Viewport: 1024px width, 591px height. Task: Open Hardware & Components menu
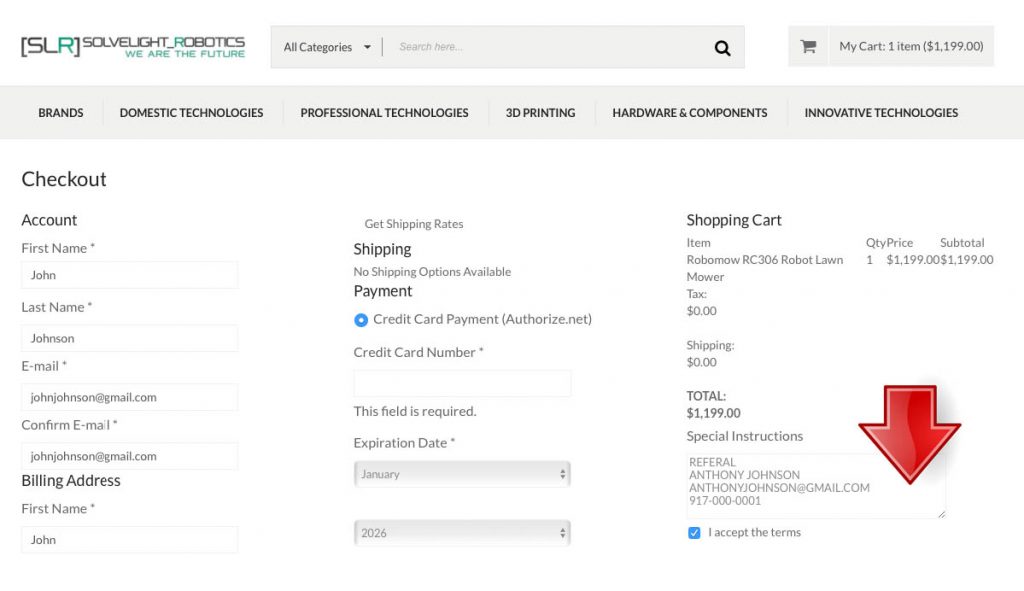click(x=690, y=113)
